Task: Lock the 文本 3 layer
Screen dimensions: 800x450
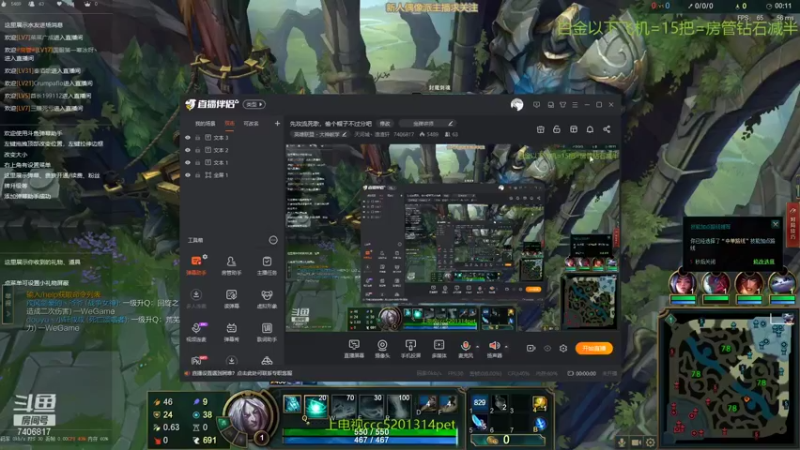Action: point(197,138)
